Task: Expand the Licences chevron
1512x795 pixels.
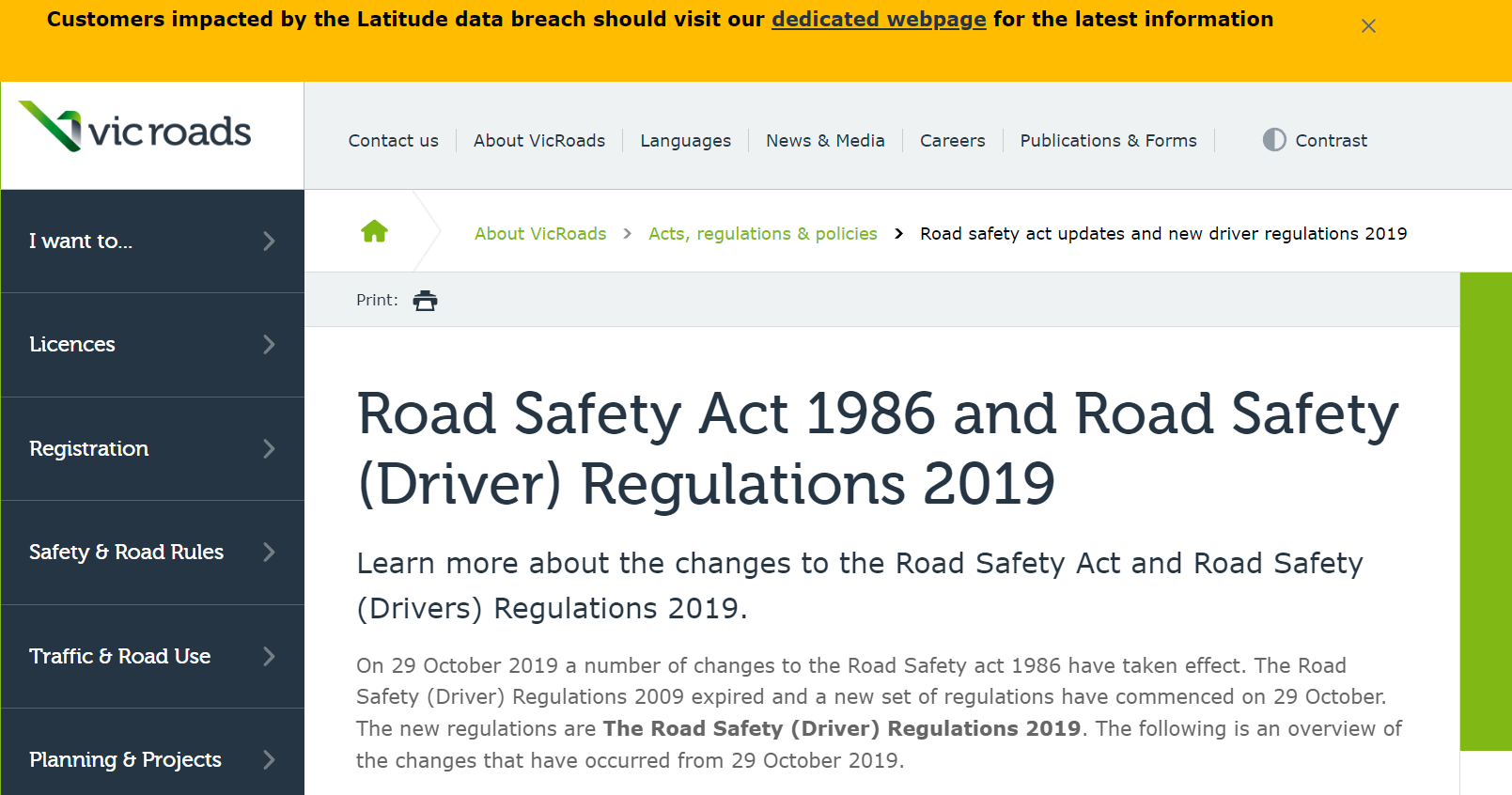Action: click(269, 345)
